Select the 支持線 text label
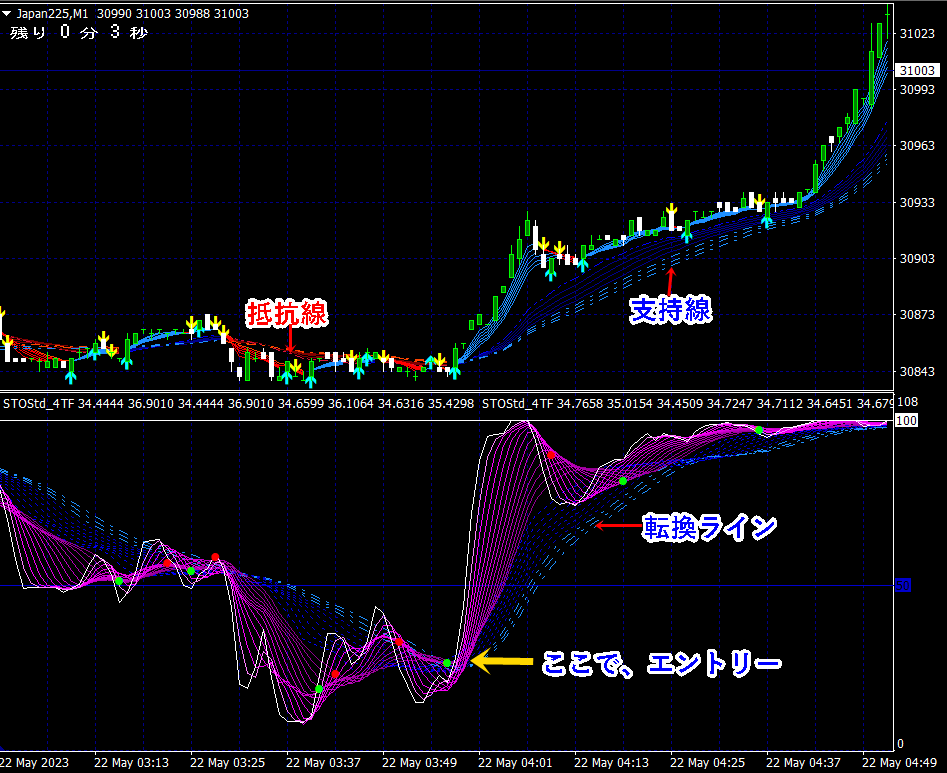This screenshot has height=773, width=947. click(670, 310)
